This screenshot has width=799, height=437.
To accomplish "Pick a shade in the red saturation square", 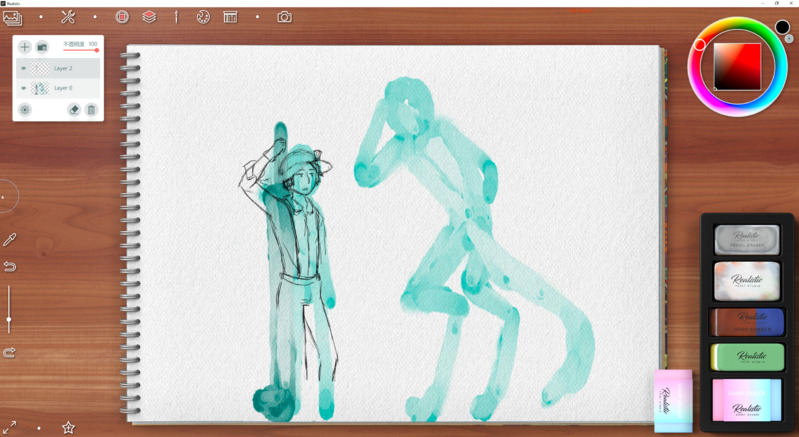I will pyautogui.click(x=737, y=67).
